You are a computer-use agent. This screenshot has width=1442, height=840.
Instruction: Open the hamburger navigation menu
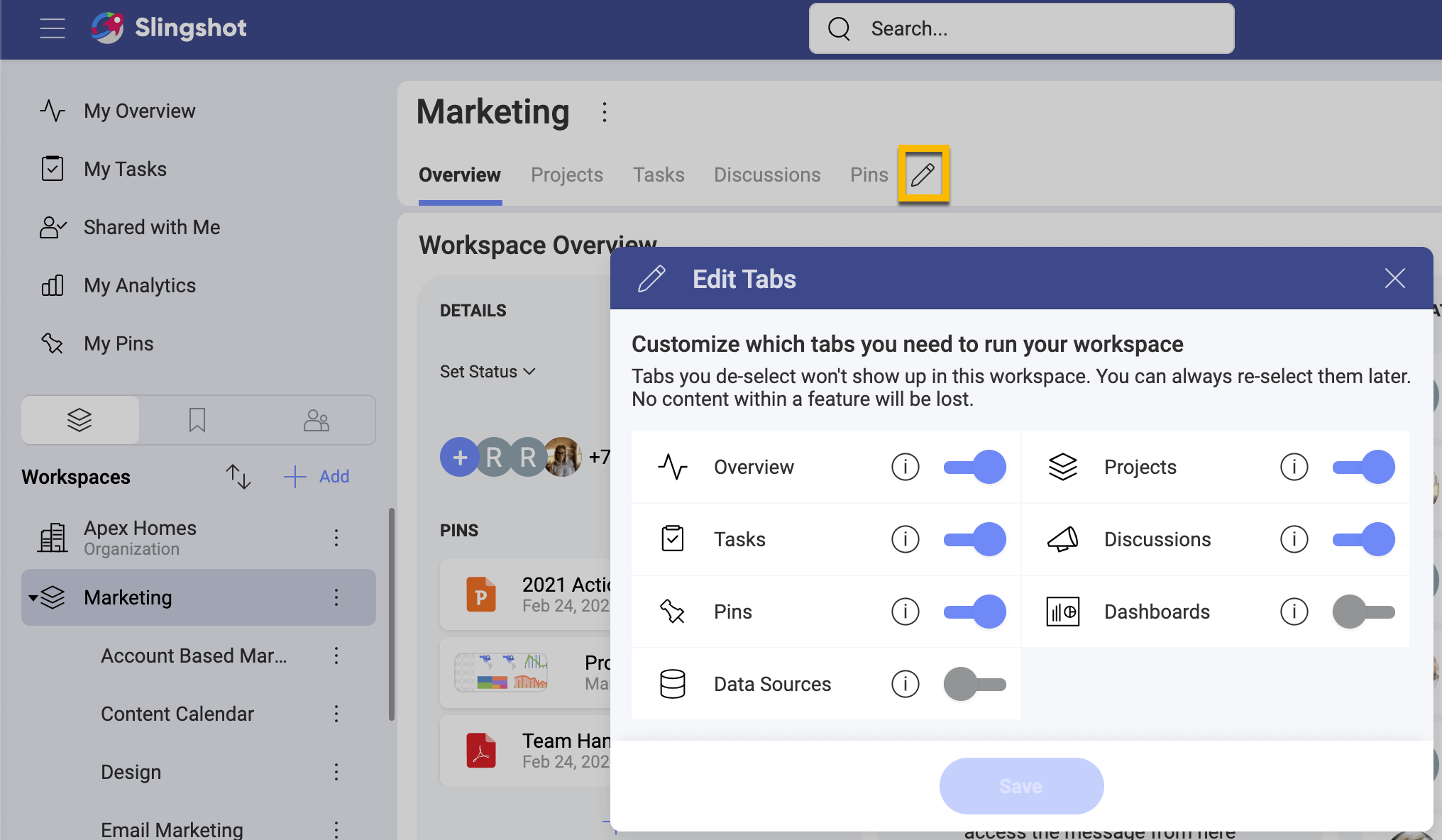(x=53, y=28)
